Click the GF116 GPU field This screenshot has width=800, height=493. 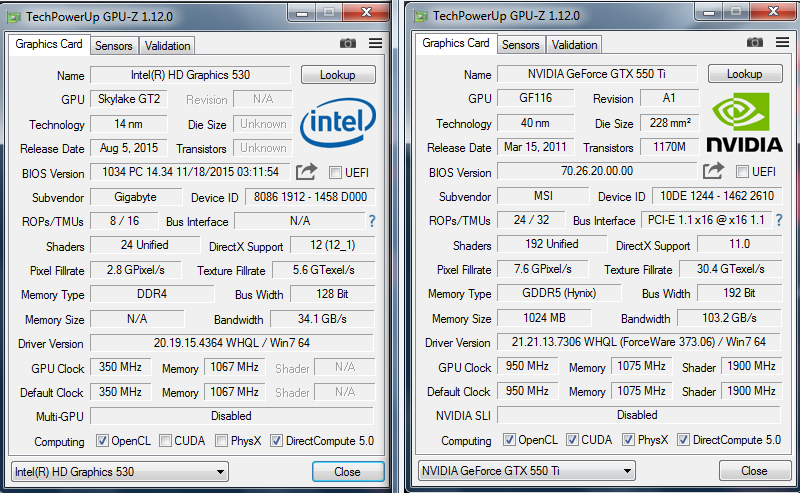tap(536, 98)
